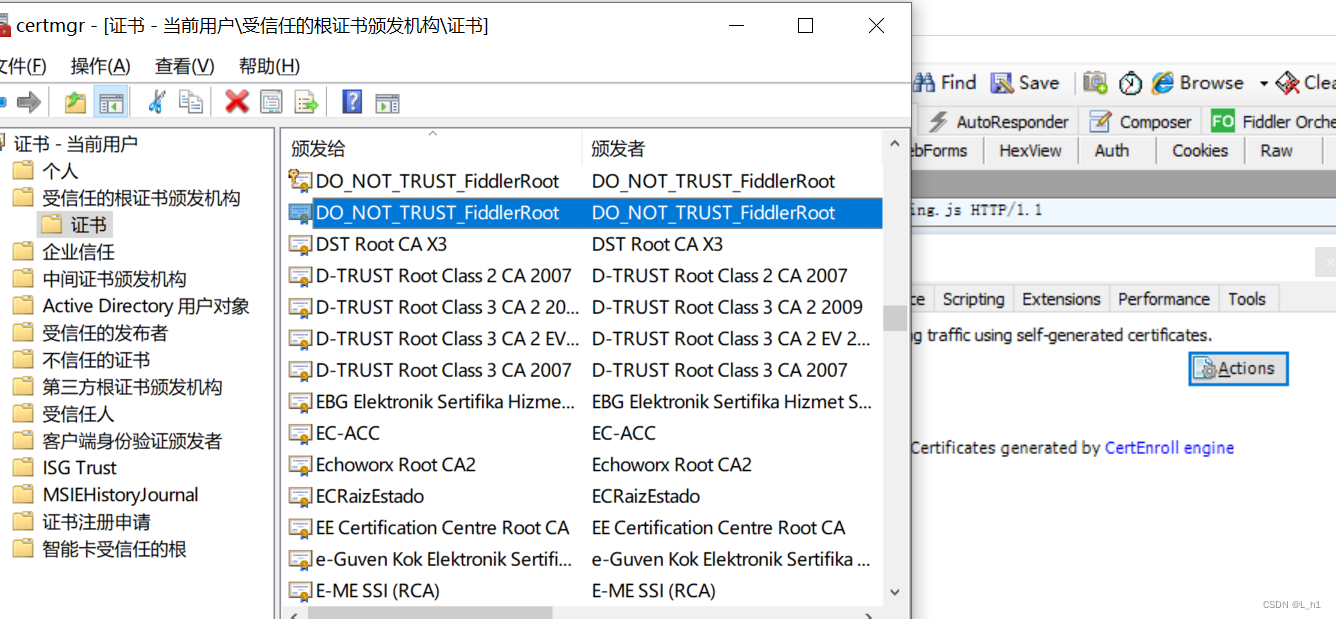Screen dimensions: 1336x619
Task: Select the Active Directory 用户对象 folder
Action: pyautogui.click(x=146, y=306)
